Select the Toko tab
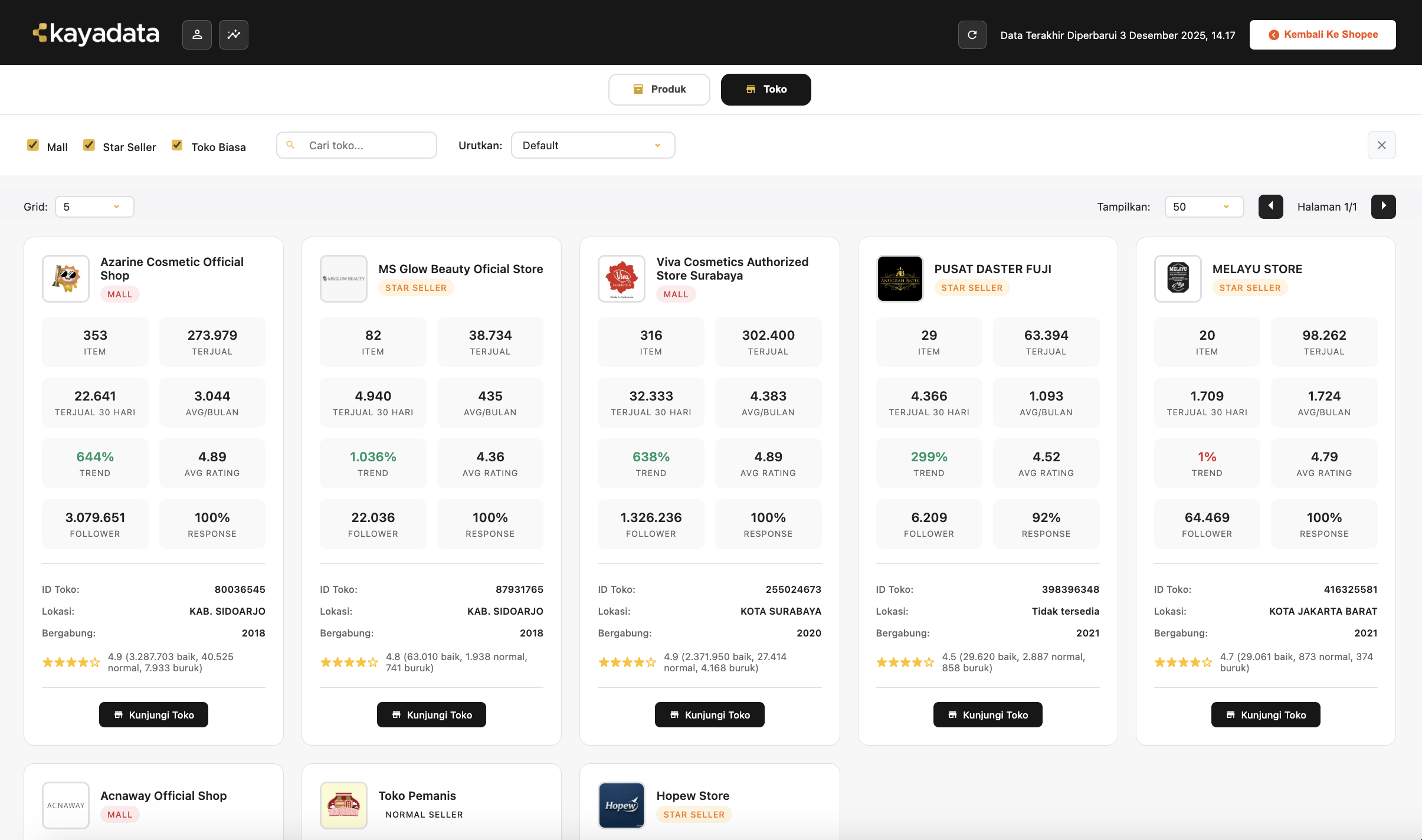 (765, 89)
